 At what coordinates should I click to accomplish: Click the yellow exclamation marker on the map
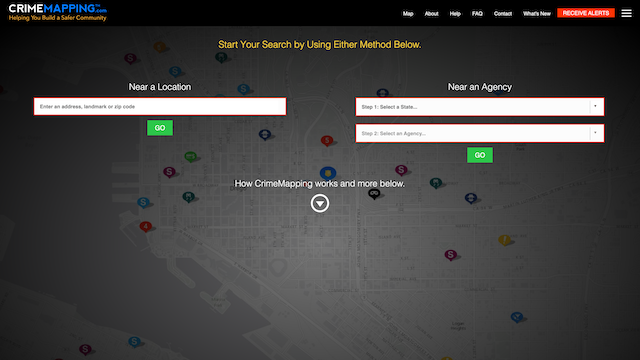point(504,240)
